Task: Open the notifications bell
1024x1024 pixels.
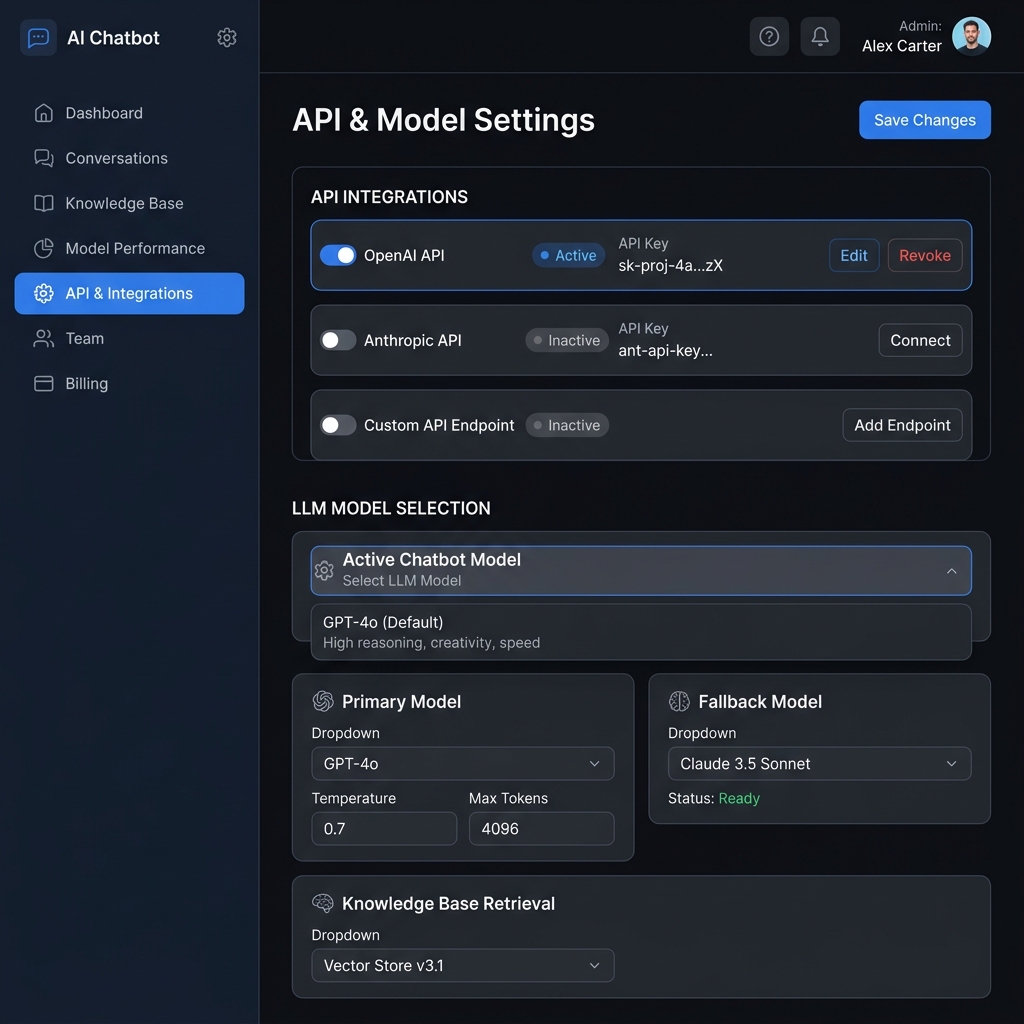Action: [x=820, y=37]
